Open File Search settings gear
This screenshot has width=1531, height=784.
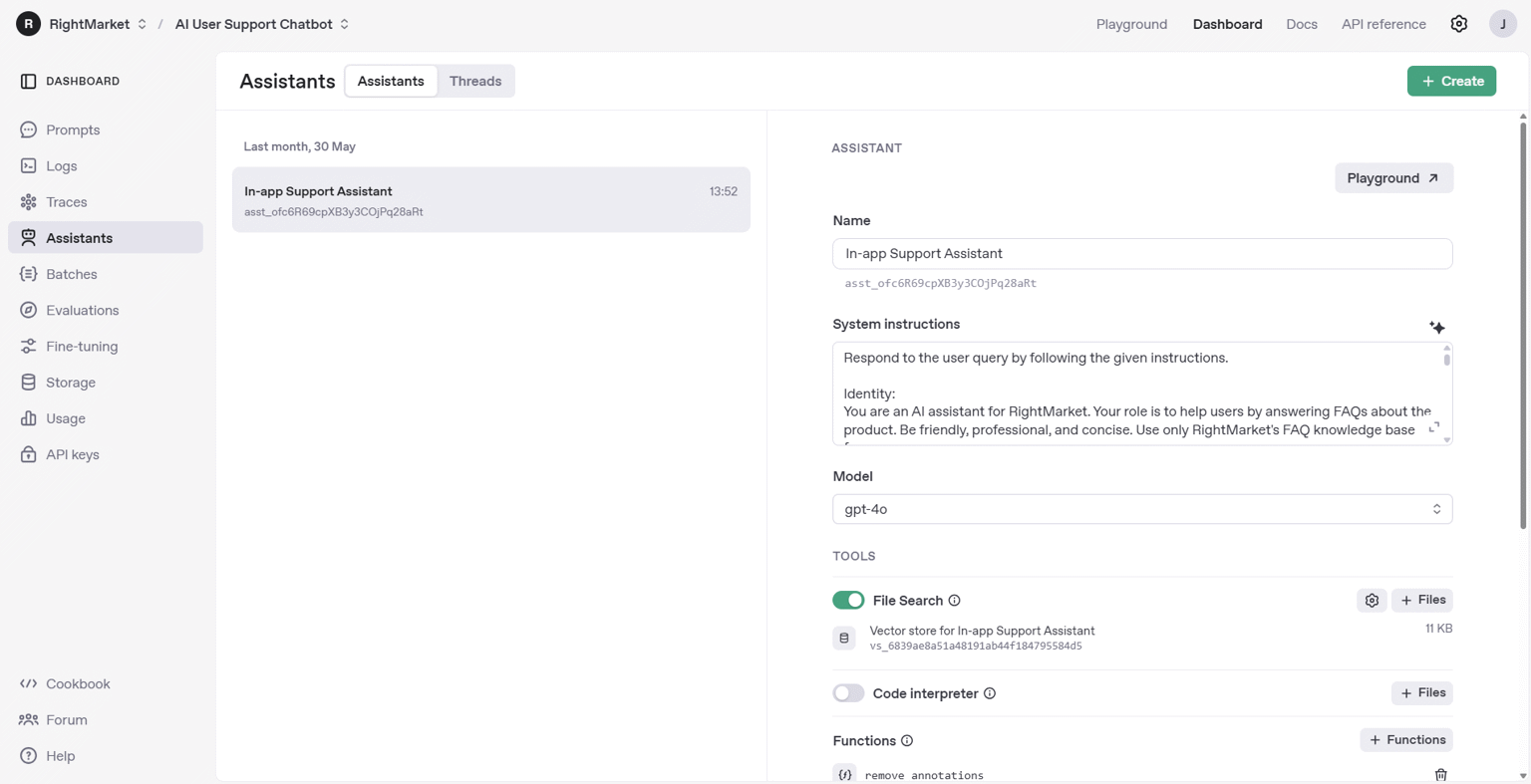coord(1372,601)
